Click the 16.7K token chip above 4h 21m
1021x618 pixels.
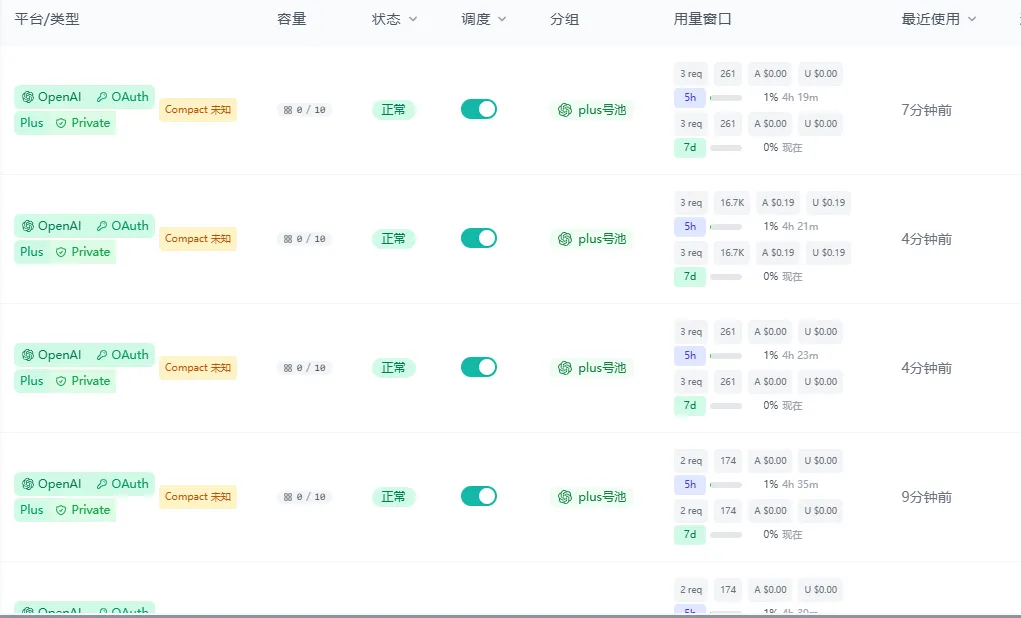coord(732,203)
